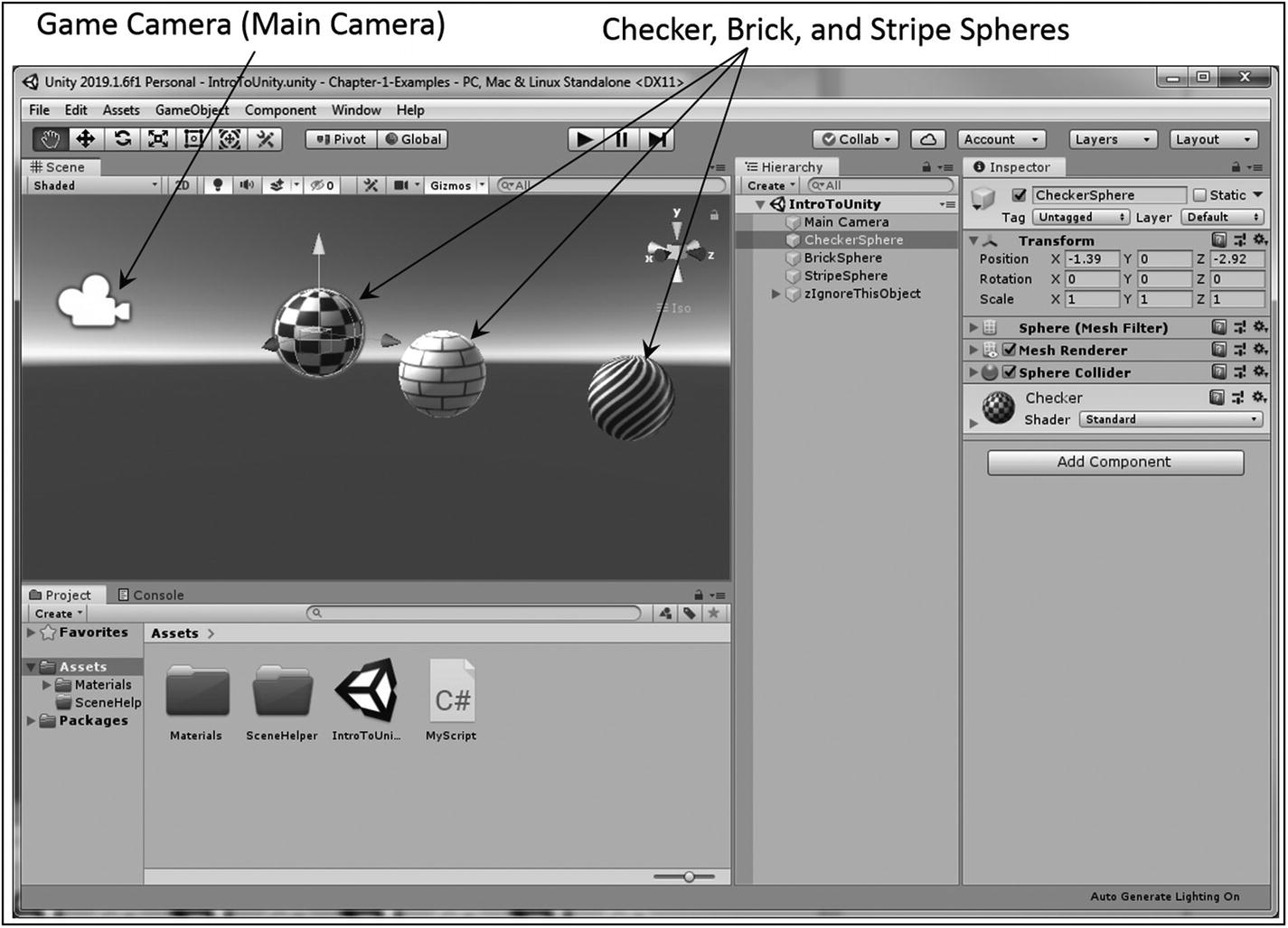Image resolution: width=1288 pixels, height=928 pixels.
Task: Disable Sphere Collider checkbox
Action: [1010, 372]
